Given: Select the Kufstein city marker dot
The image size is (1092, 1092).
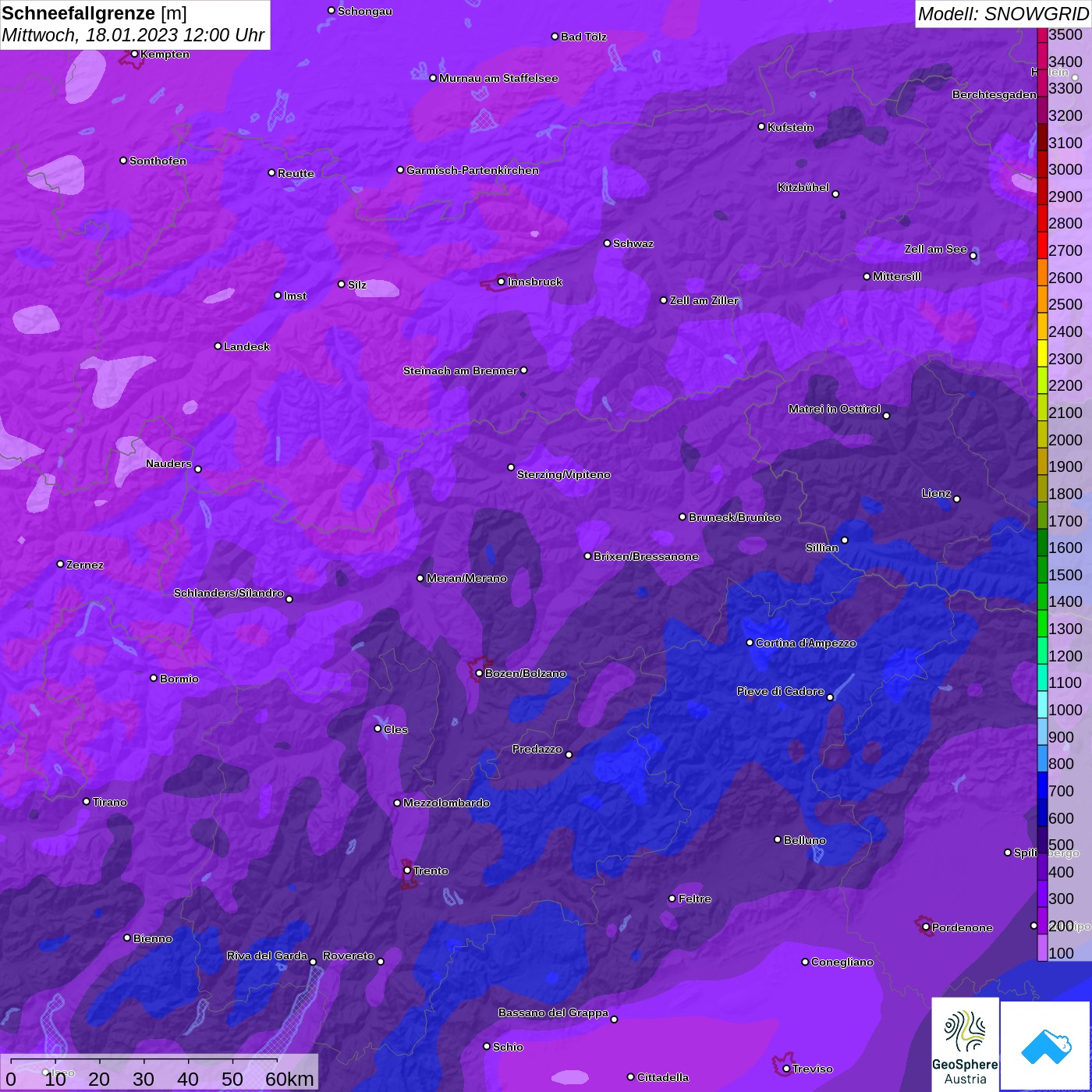Looking at the screenshot, I should tap(761, 126).
